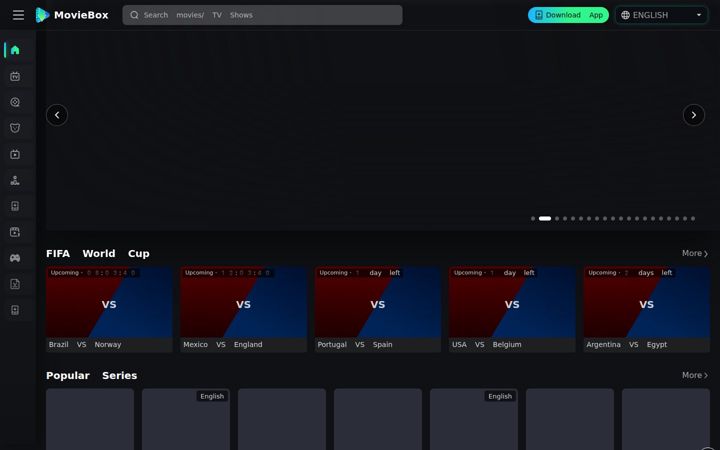Open the clapperboard play sidebar icon
Image resolution: width=720 pixels, height=450 pixels.
(15, 232)
